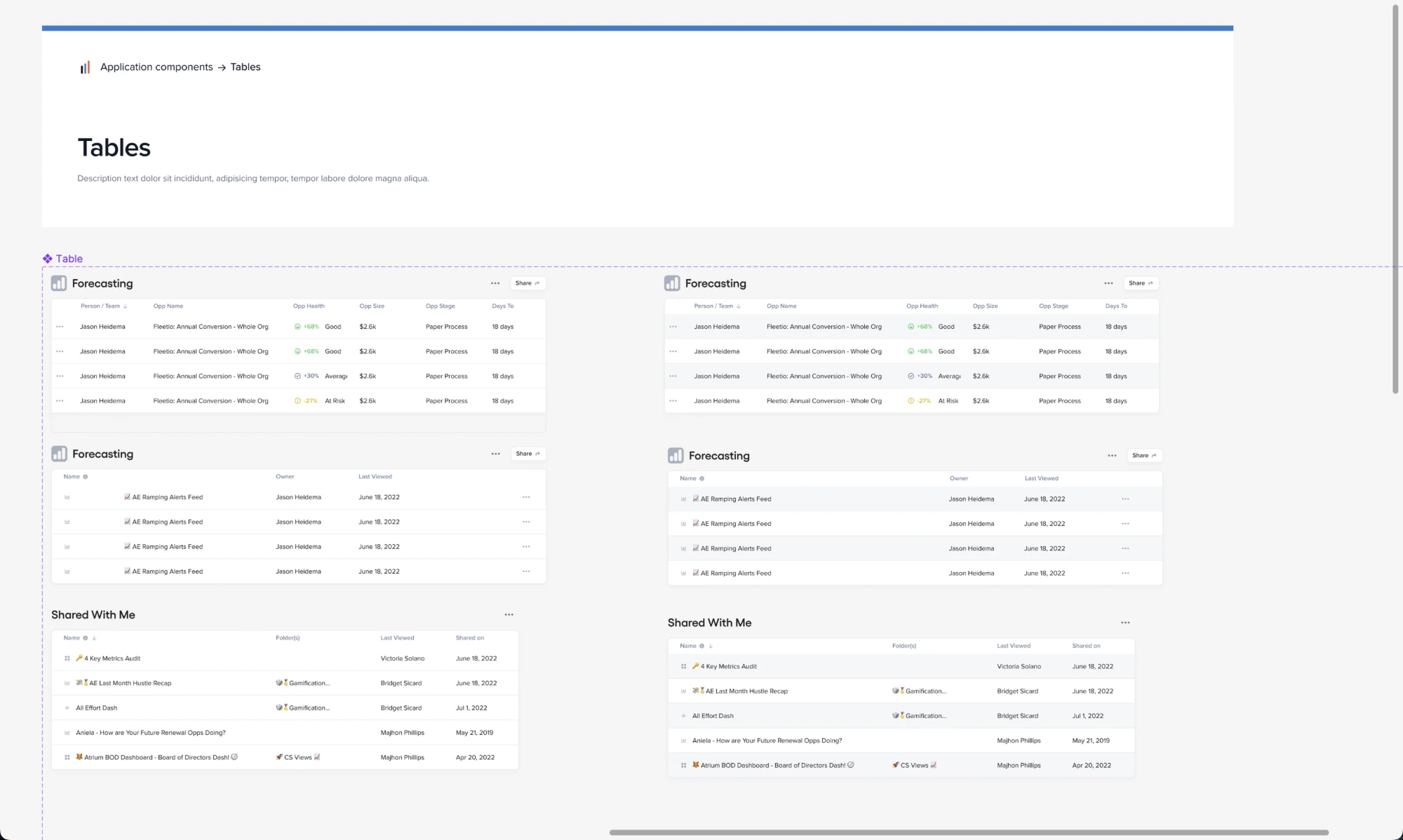Open the right Shared With Me ellipsis menu
This screenshot has width=1403, height=840.
click(x=1125, y=623)
